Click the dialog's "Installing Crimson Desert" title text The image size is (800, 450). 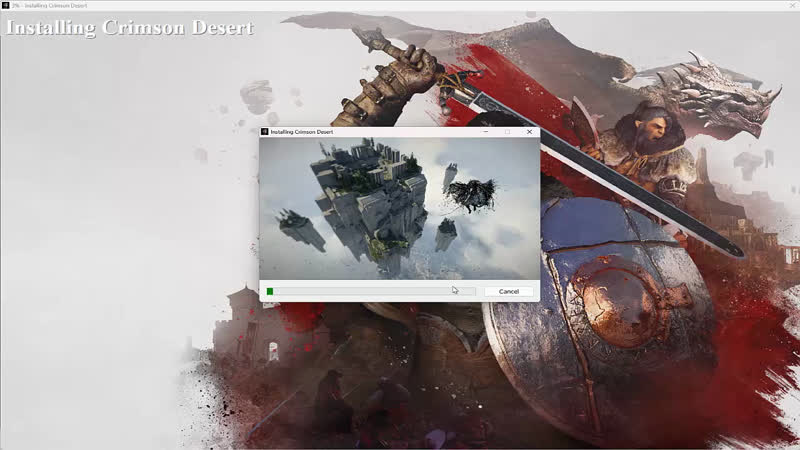pos(302,132)
